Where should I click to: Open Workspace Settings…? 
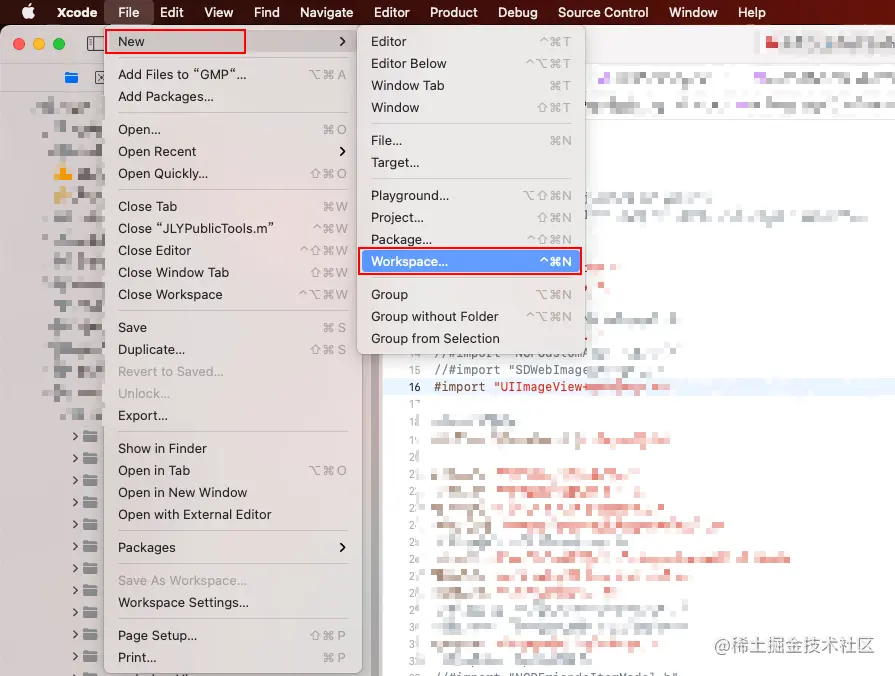(232, 602)
